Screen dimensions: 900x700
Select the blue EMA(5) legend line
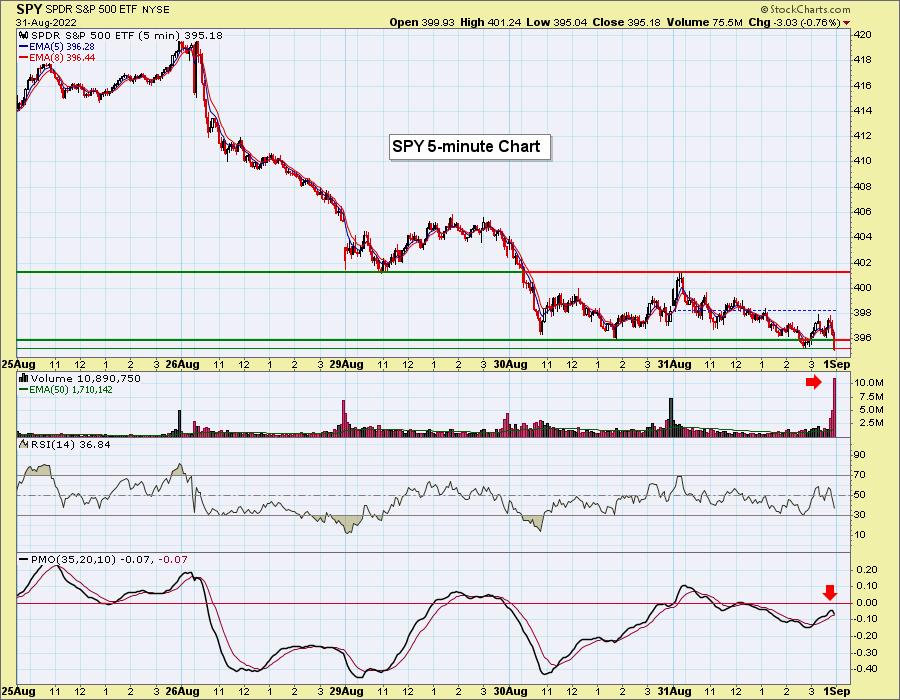[x=24, y=46]
